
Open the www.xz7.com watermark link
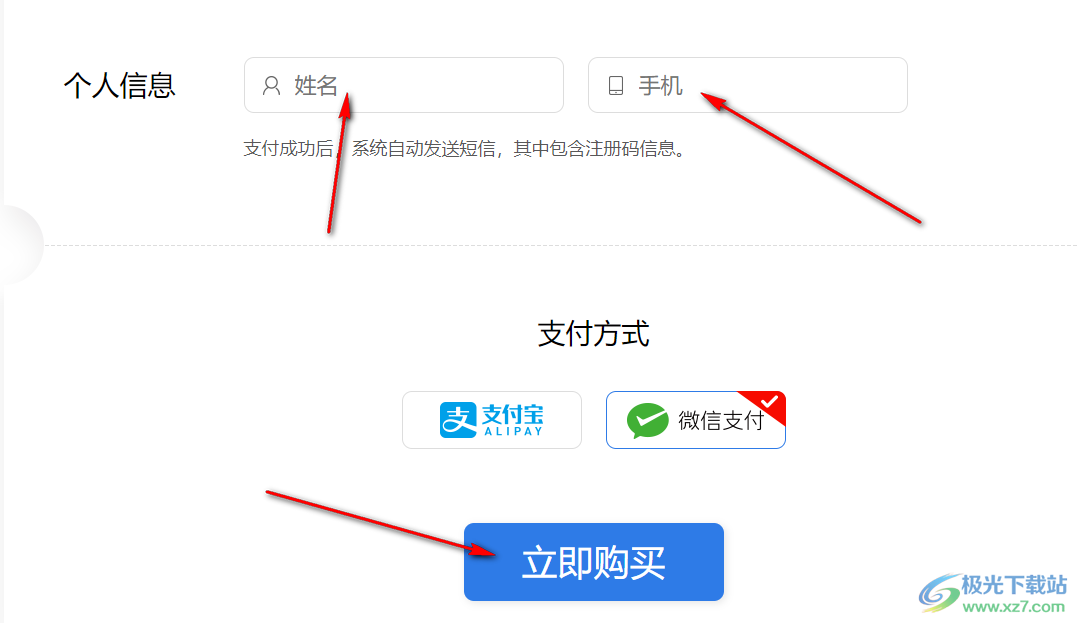(x=1014, y=606)
